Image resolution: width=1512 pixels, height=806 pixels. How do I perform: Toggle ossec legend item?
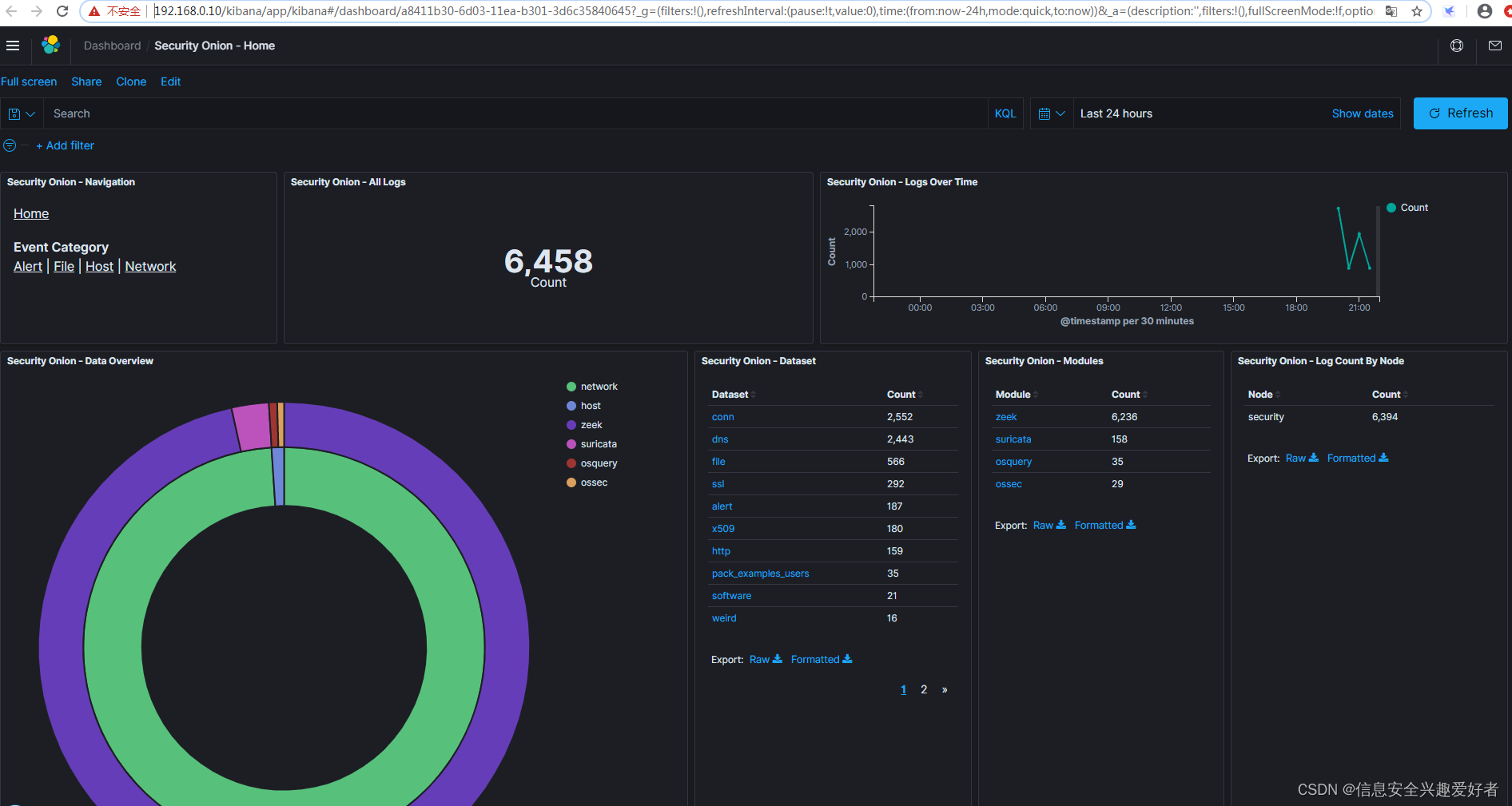click(587, 482)
